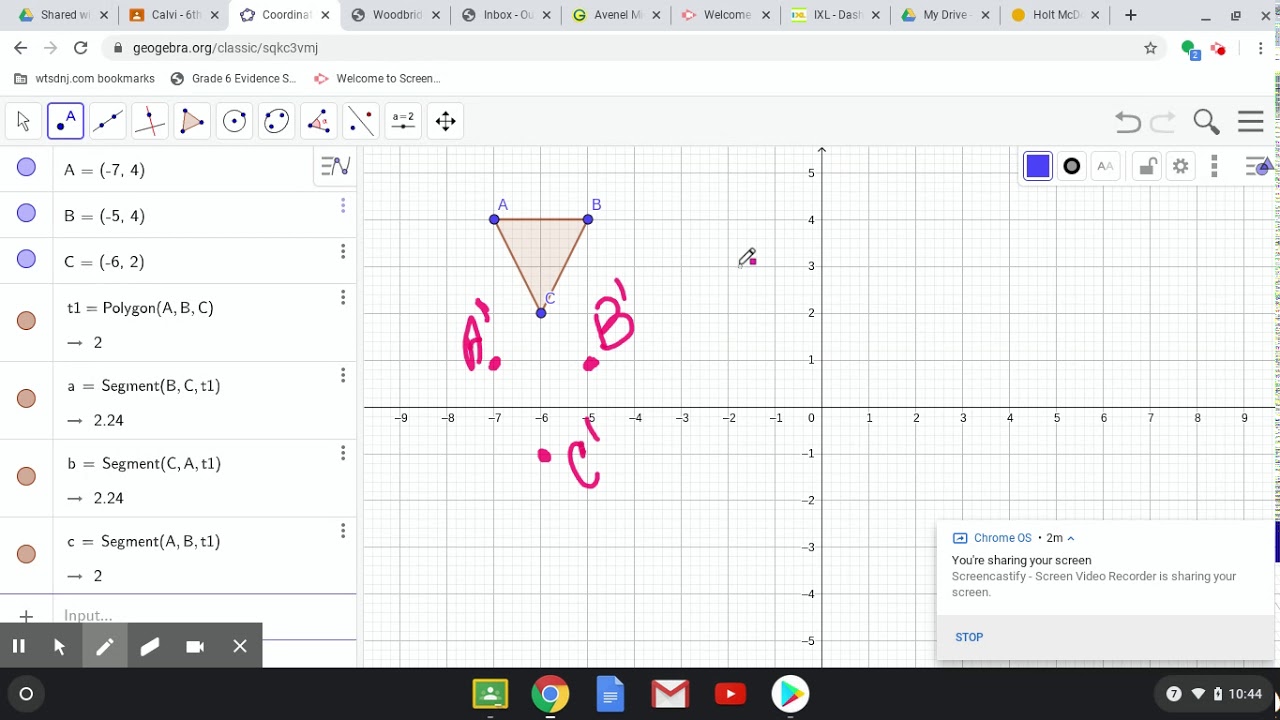Select the Slider a=2 tool
The height and width of the screenshot is (720, 1280).
(x=403, y=121)
